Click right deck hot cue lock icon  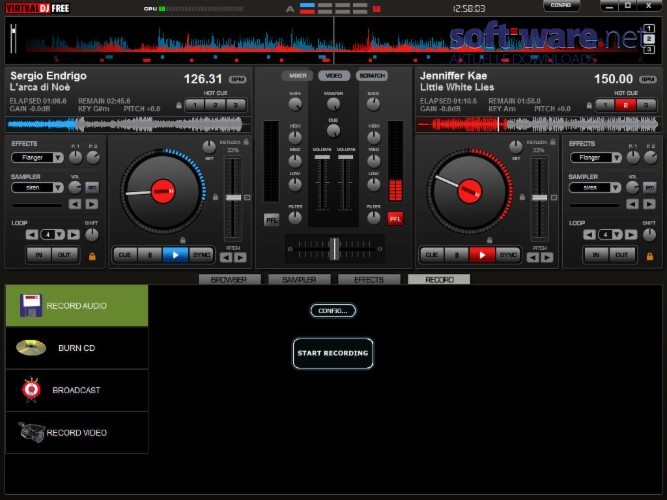[589, 105]
